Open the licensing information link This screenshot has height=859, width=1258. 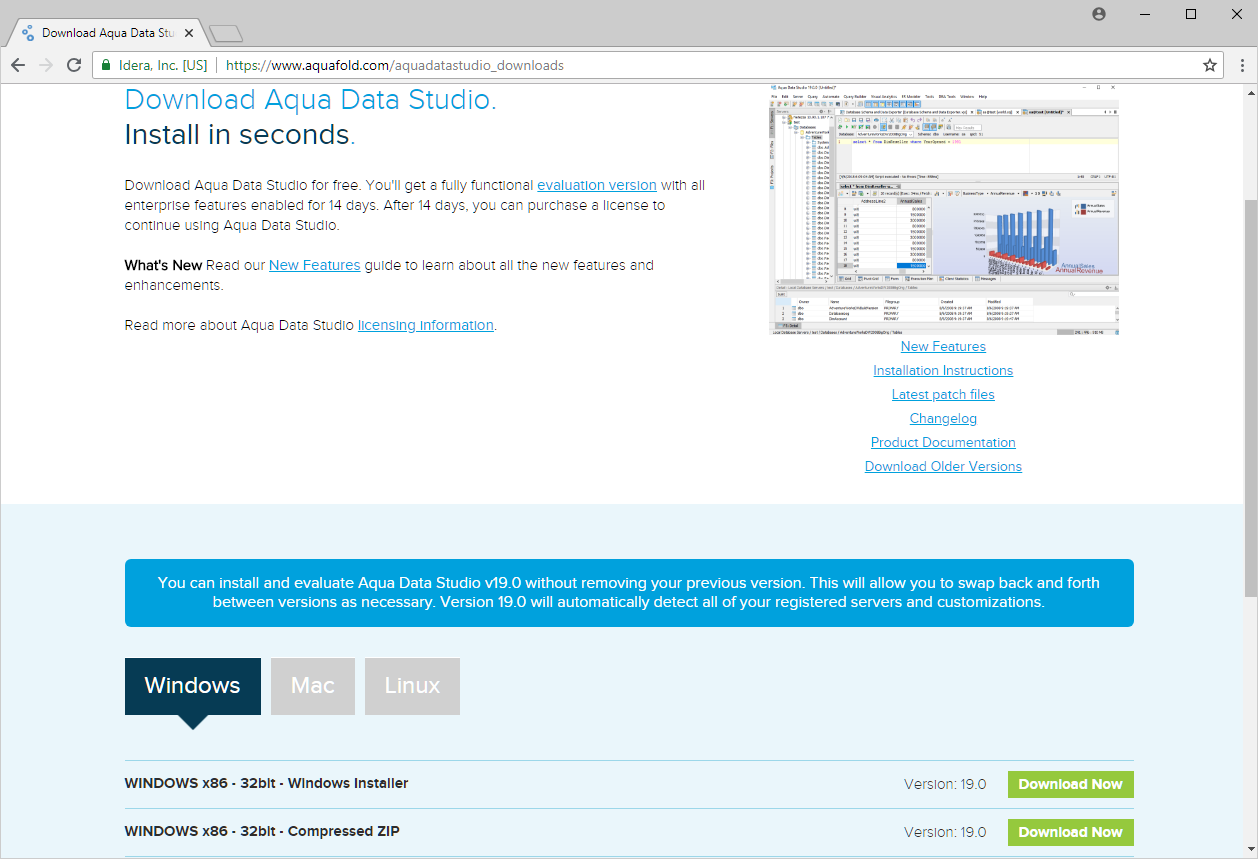point(426,325)
